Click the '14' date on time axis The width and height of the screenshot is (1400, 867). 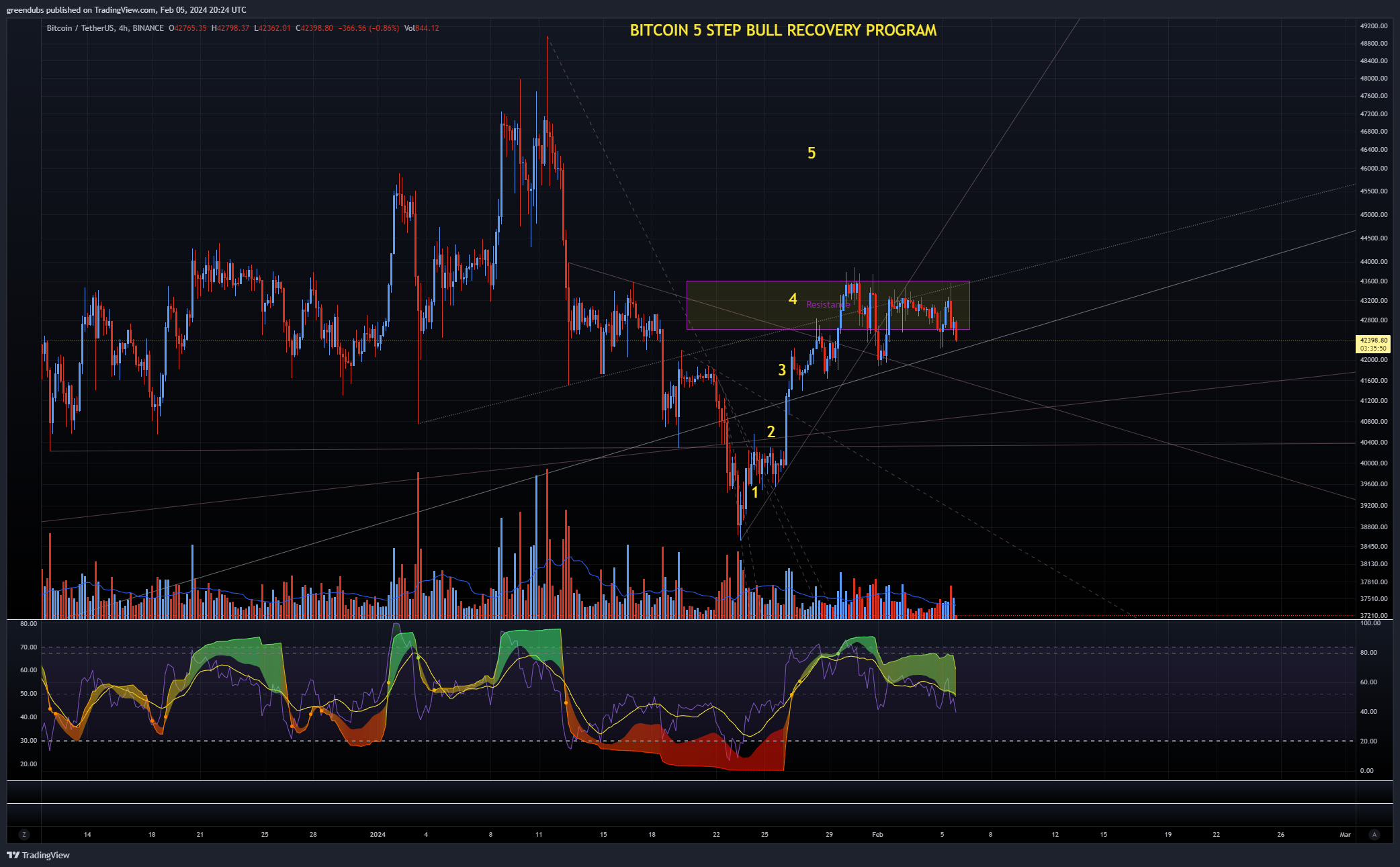point(87,834)
